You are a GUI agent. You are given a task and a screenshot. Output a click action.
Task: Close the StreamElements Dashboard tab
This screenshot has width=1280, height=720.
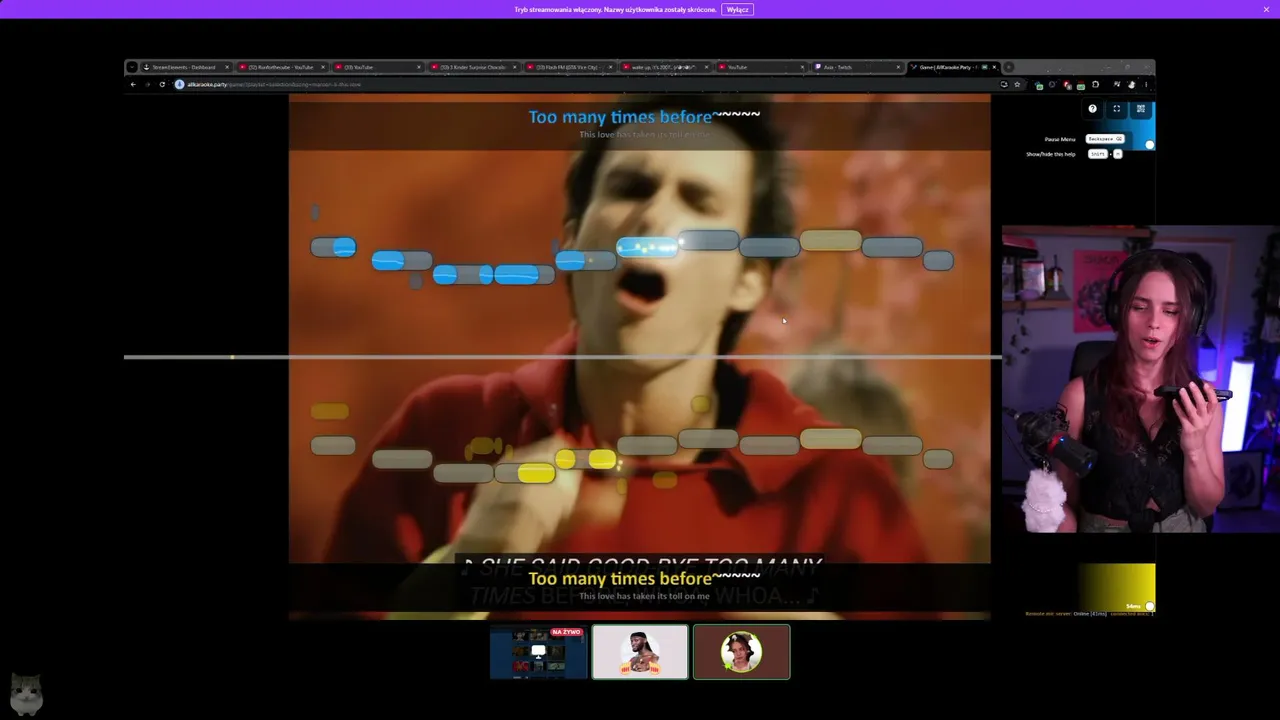(x=227, y=67)
